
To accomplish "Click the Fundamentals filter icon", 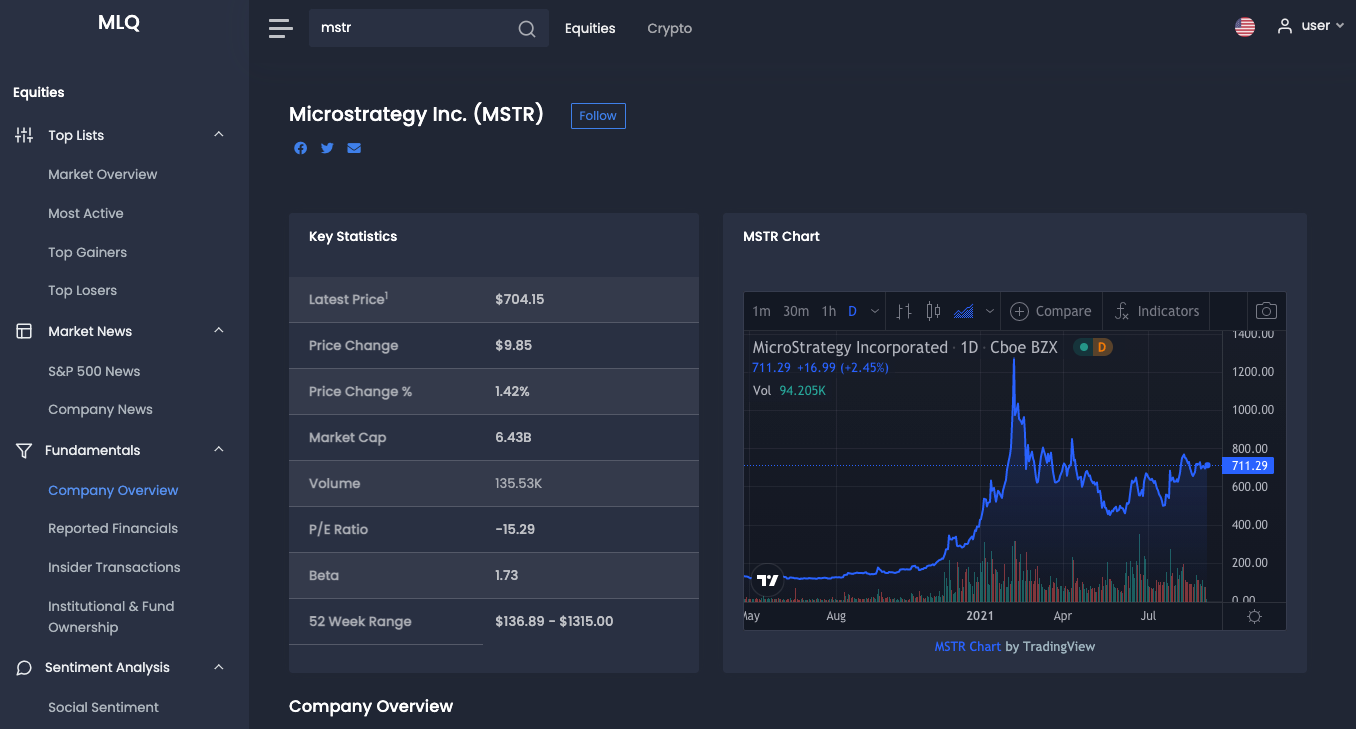I will [24, 450].
